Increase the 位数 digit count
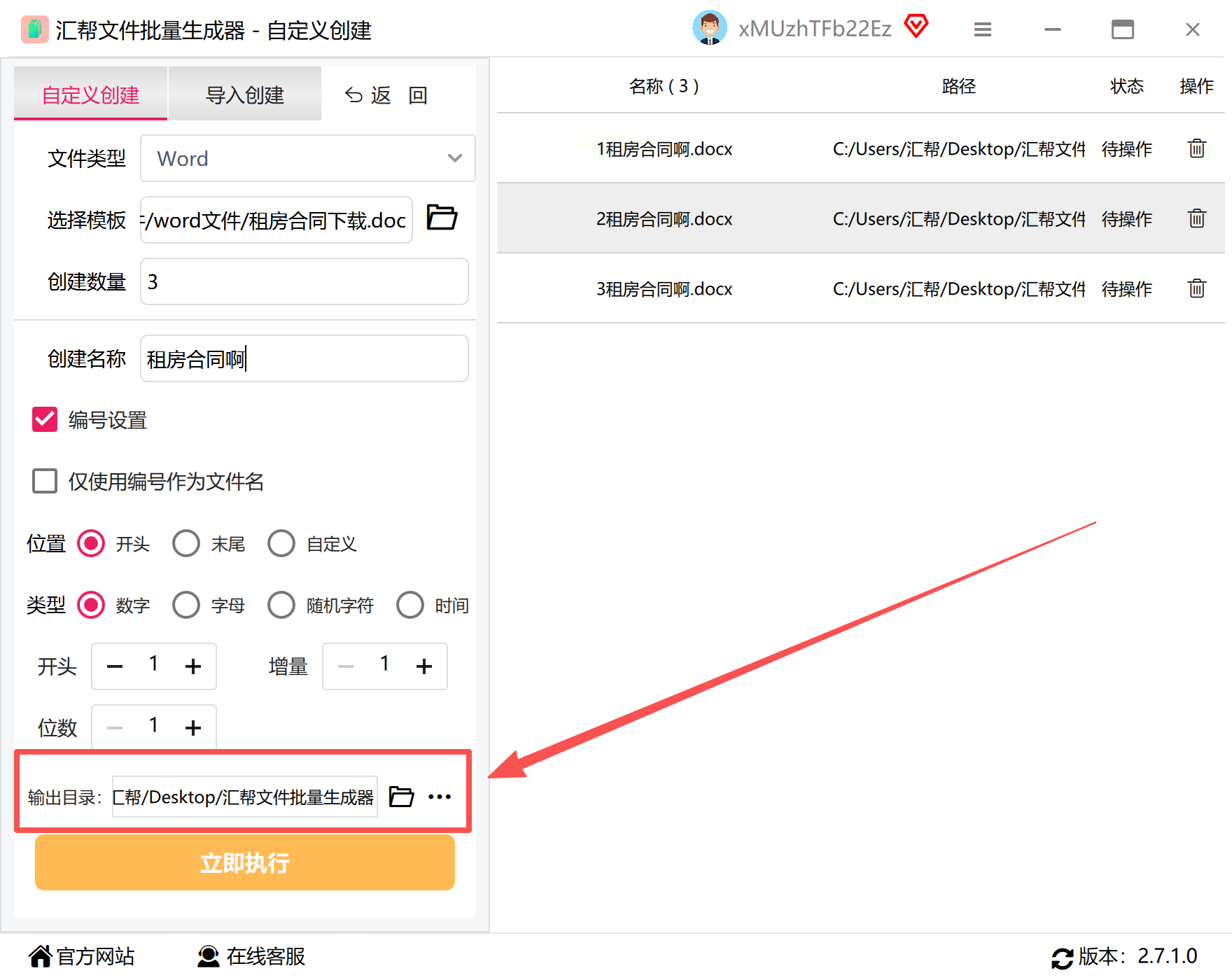Screen dimensions: 1232x980 (x=193, y=728)
